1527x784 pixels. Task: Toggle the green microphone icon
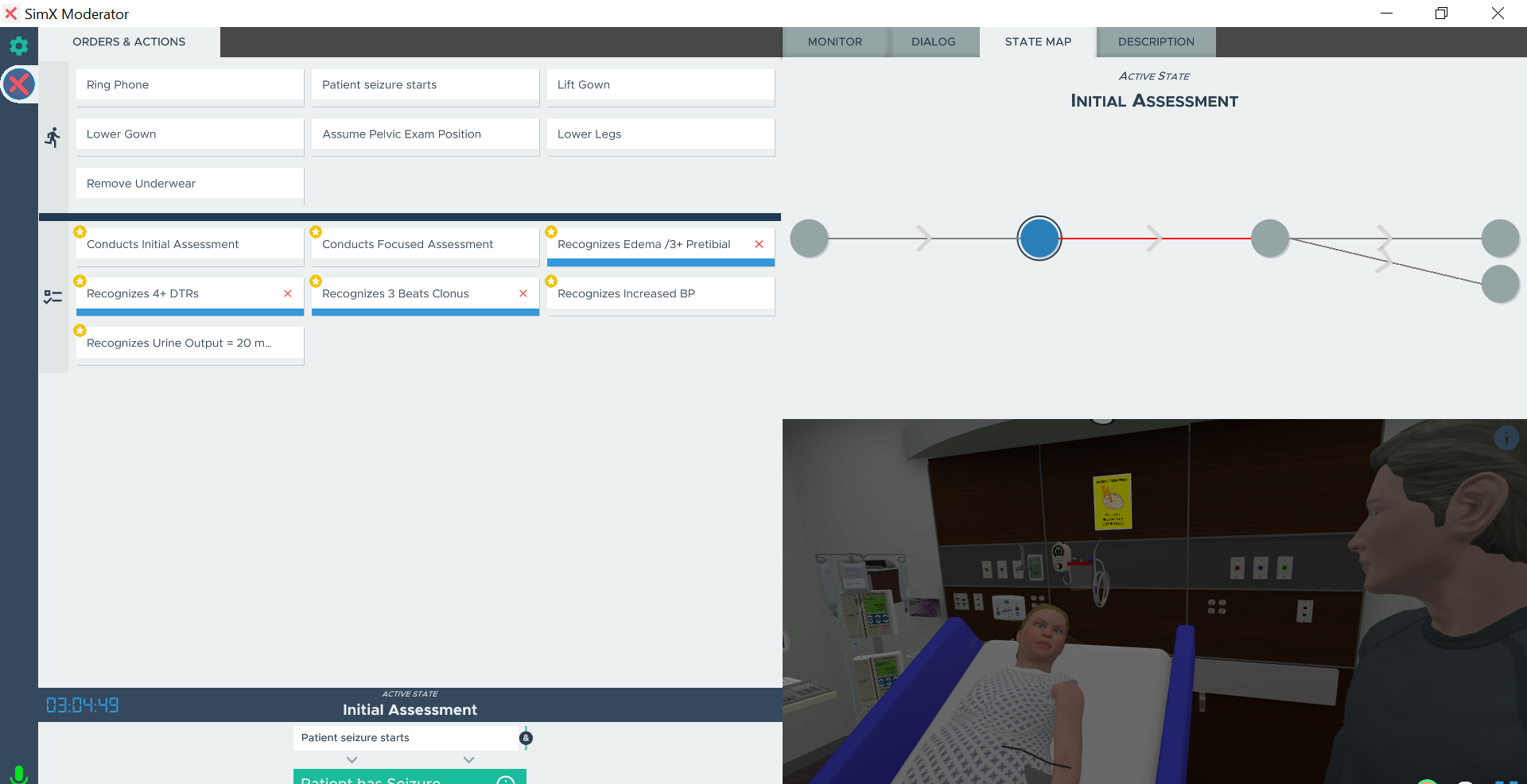19,774
